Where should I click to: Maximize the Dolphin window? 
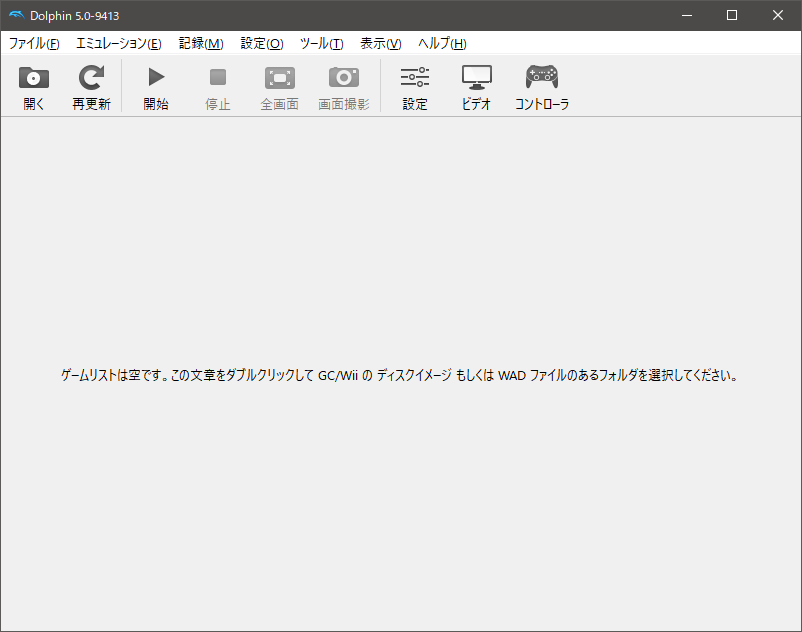(x=732, y=15)
